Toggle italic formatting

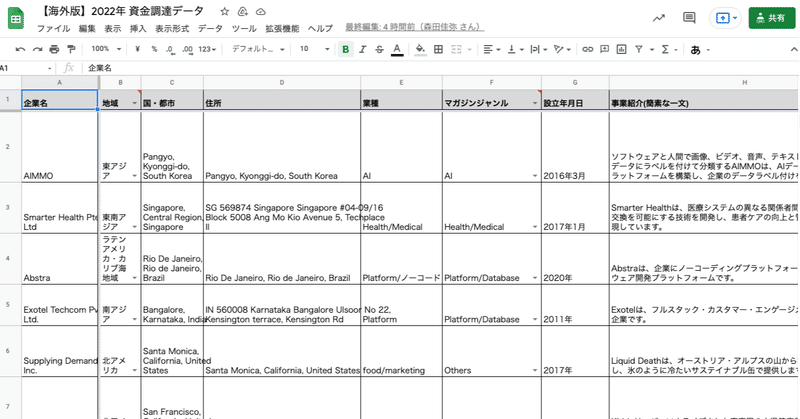pos(362,50)
